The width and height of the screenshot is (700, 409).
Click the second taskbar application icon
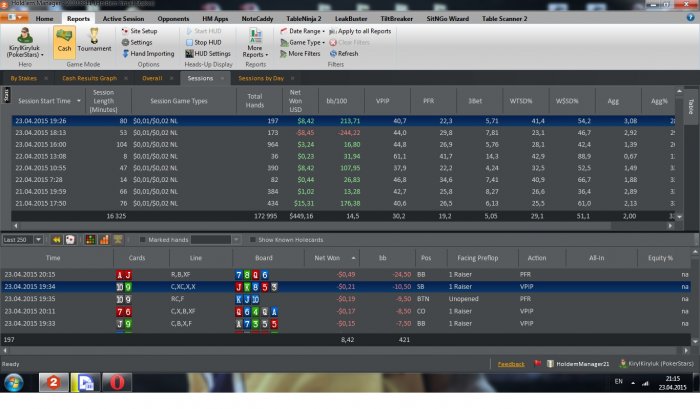point(85,383)
